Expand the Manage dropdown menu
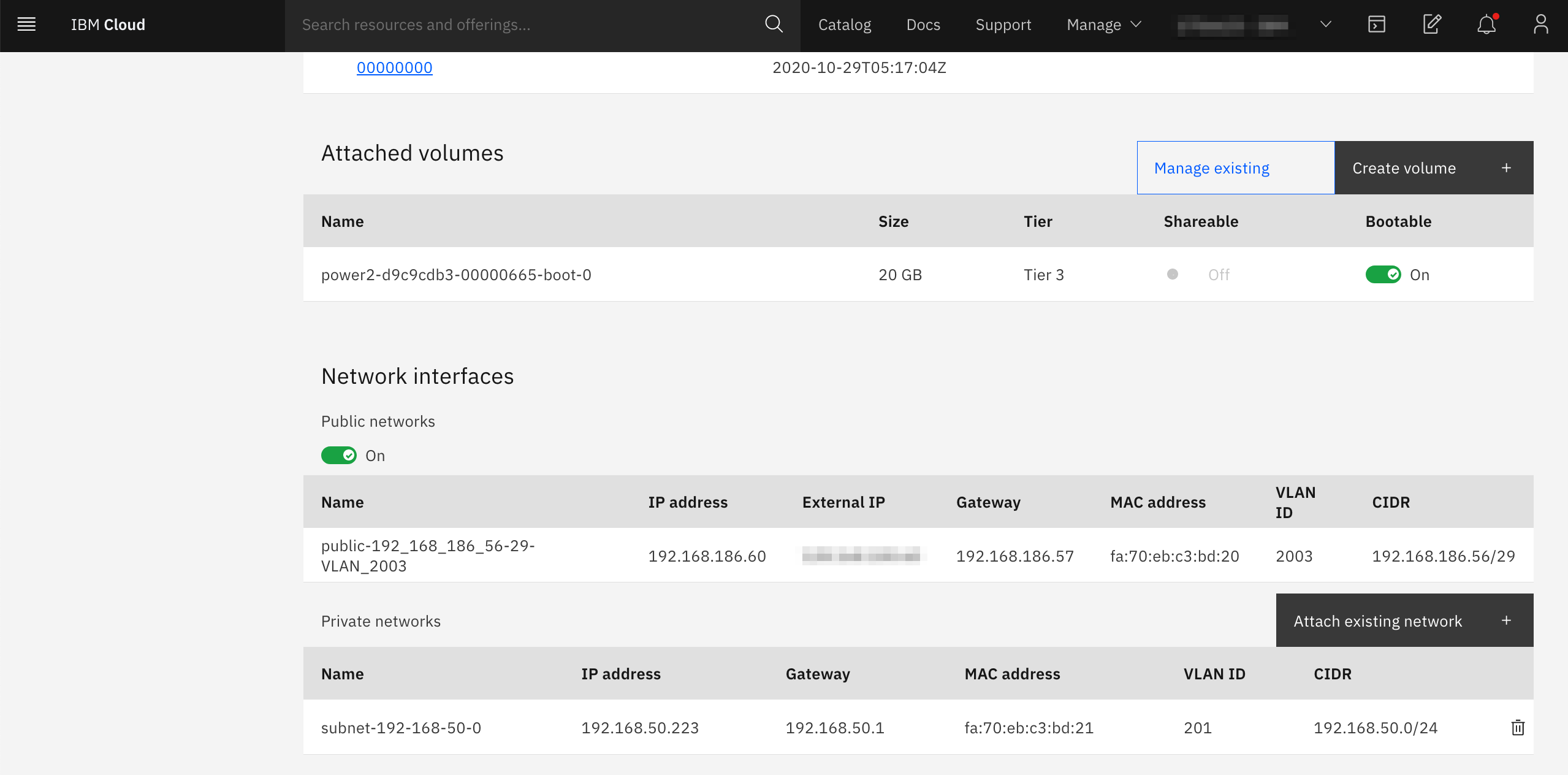This screenshot has width=1568, height=775. coord(1103,25)
